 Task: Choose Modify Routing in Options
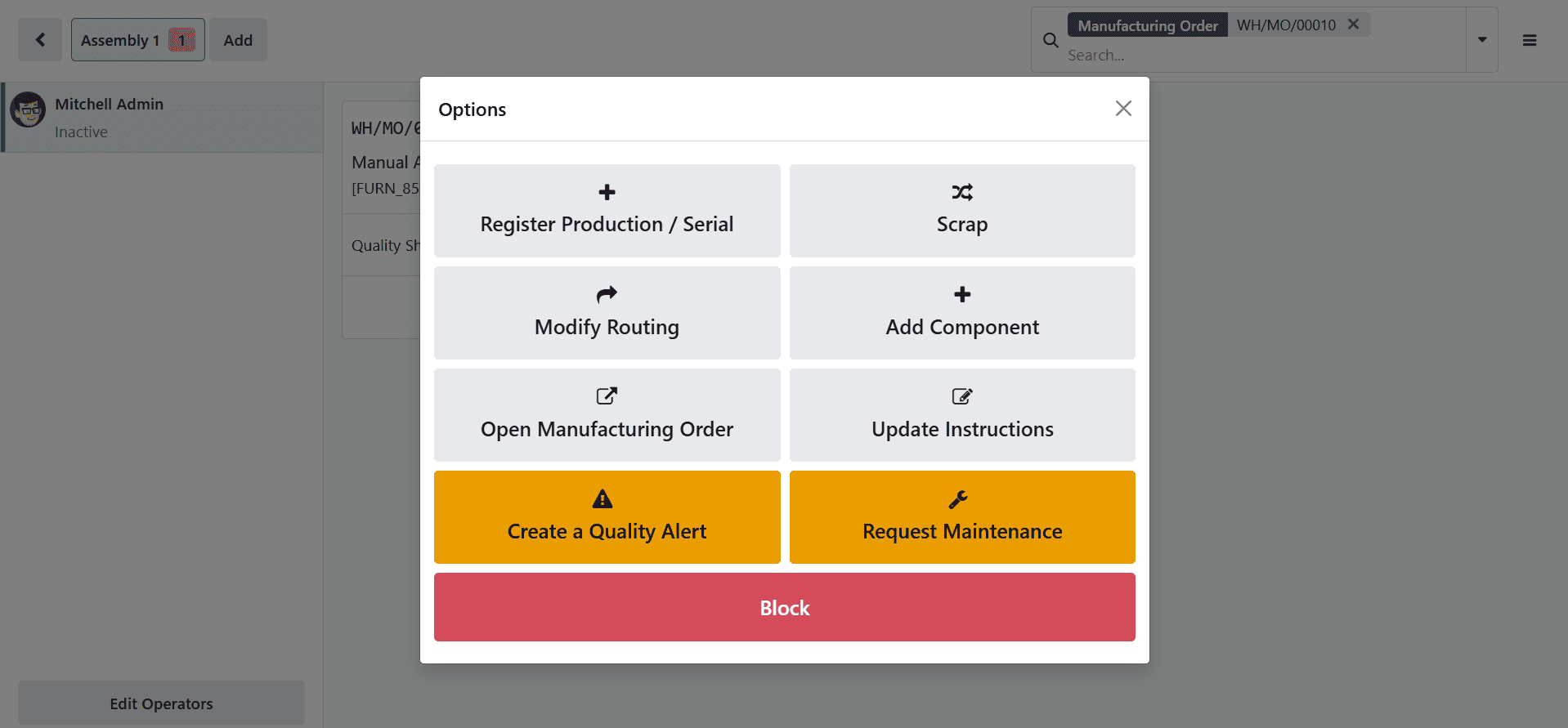[x=607, y=313]
